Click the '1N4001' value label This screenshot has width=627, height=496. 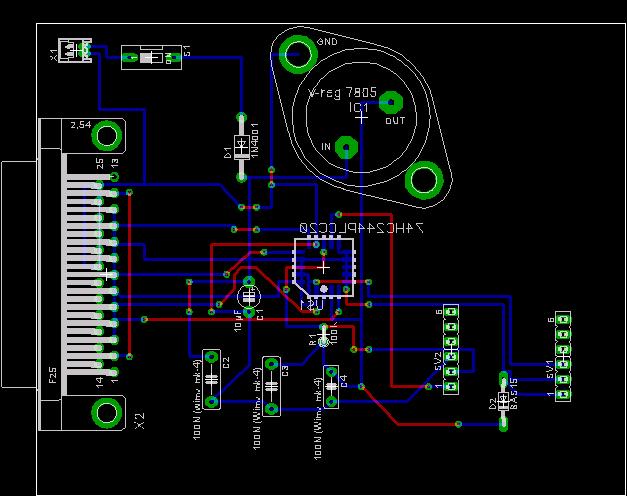click(x=255, y=140)
